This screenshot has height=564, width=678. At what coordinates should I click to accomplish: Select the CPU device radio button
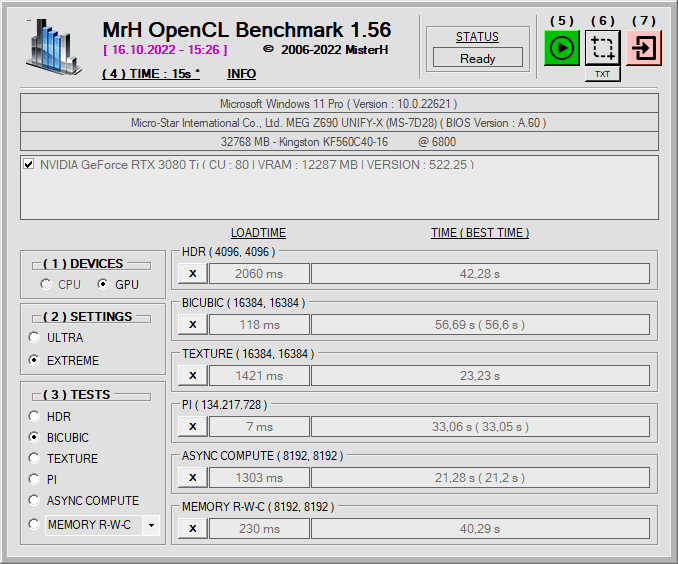pyautogui.click(x=45, y=284)
